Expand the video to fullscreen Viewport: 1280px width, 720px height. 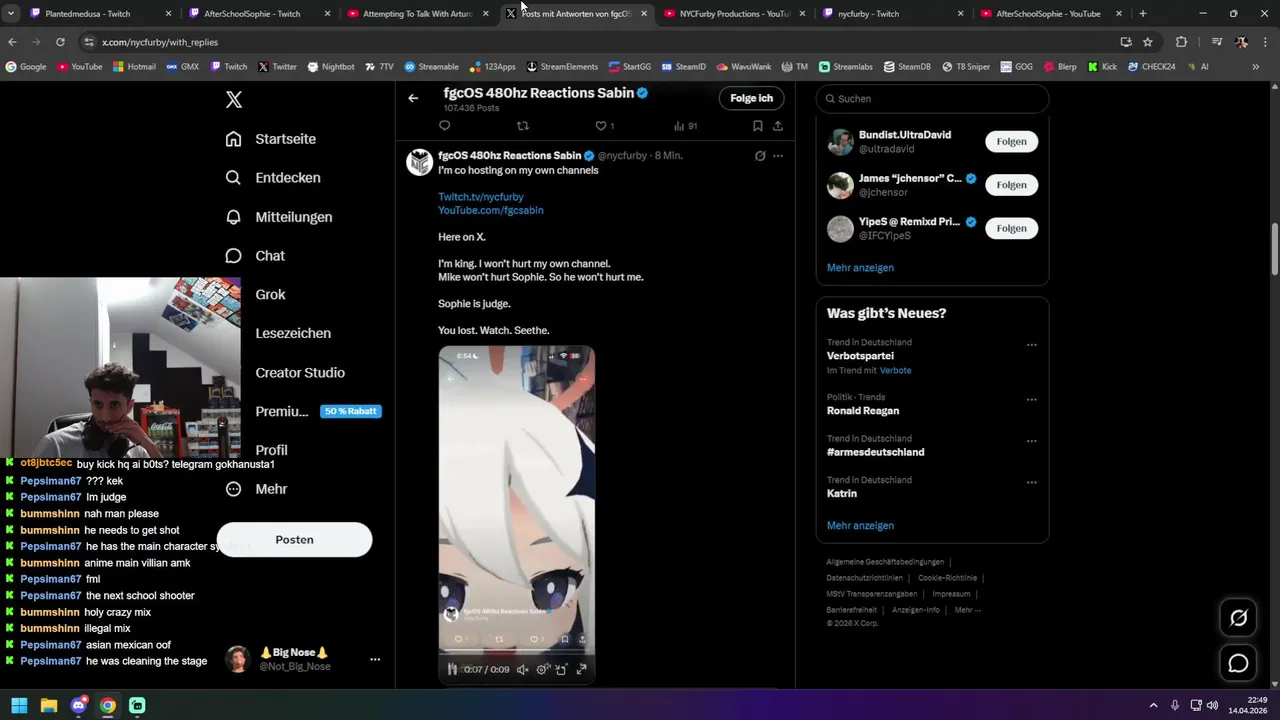point(581,669)
